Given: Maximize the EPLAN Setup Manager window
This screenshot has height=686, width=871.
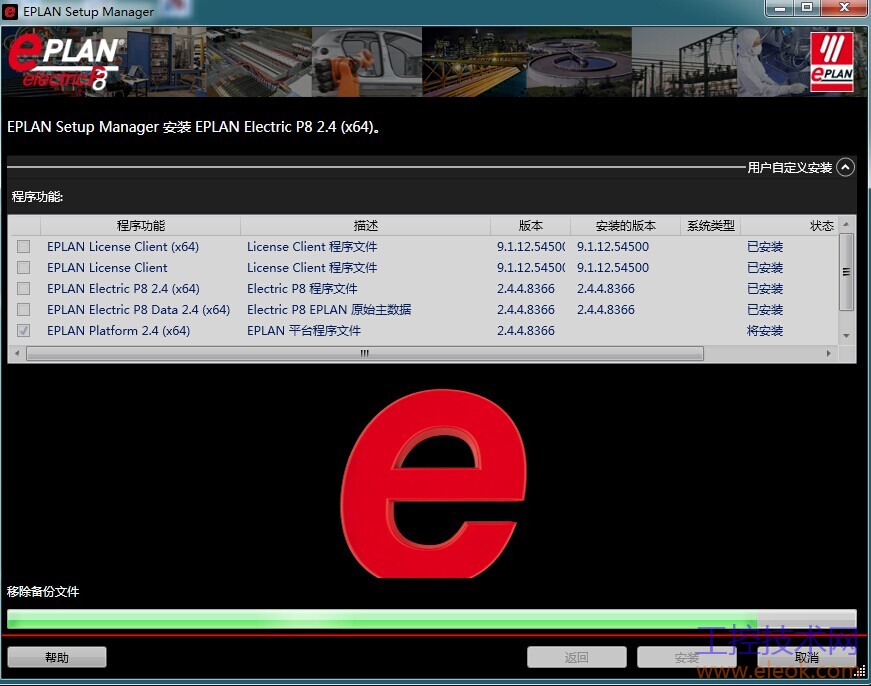Looking at the screenshot, I should tap(807, 8).
